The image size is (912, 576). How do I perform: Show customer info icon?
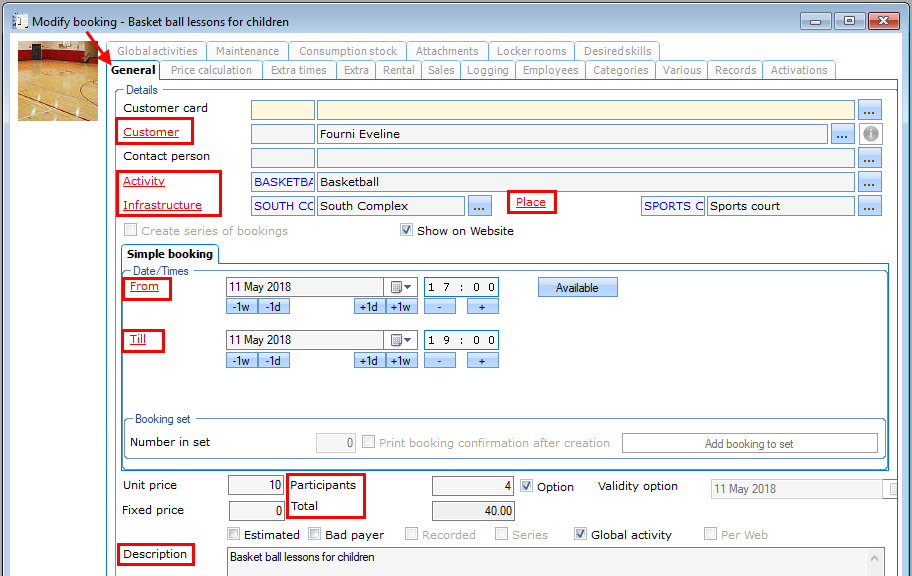tap(871, 134)
